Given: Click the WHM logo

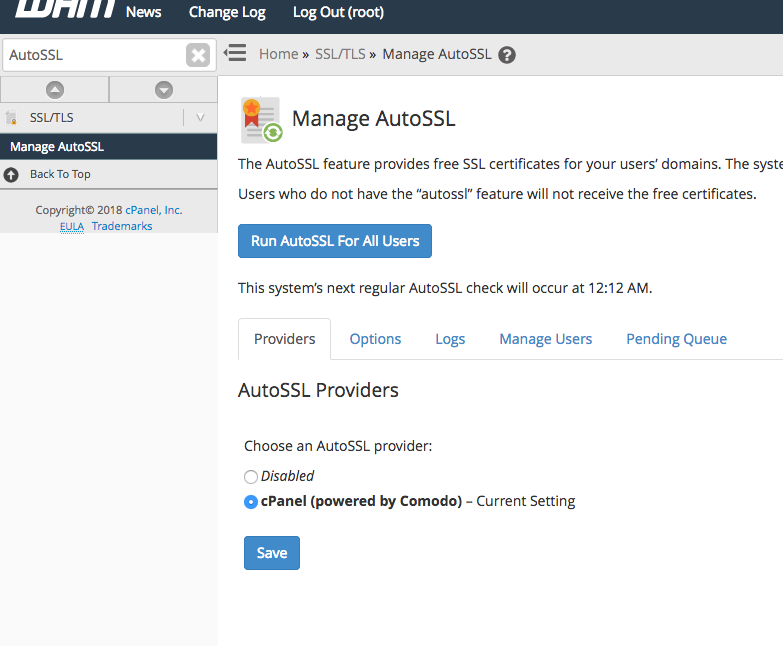Looking at the screenshot, I should 62,12.
